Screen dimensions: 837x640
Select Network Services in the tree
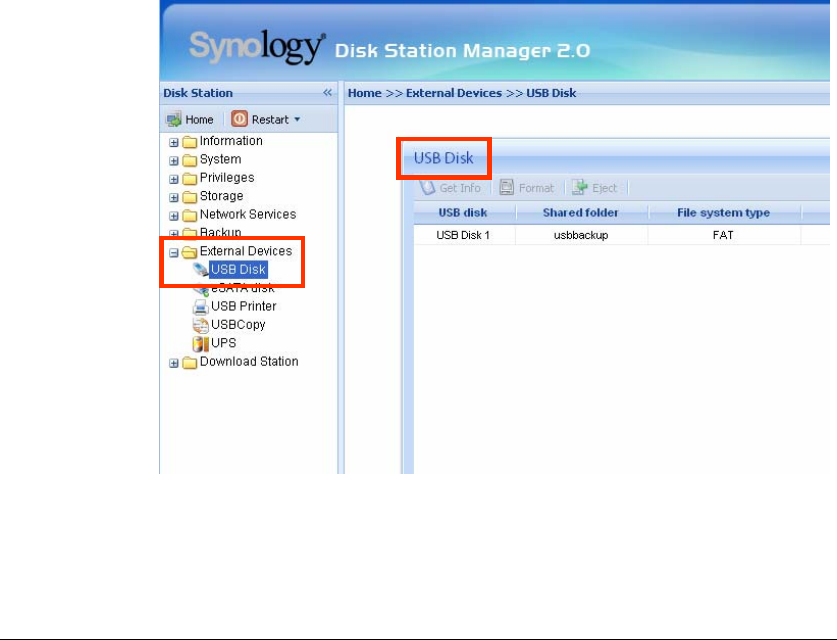pos(248,214)
